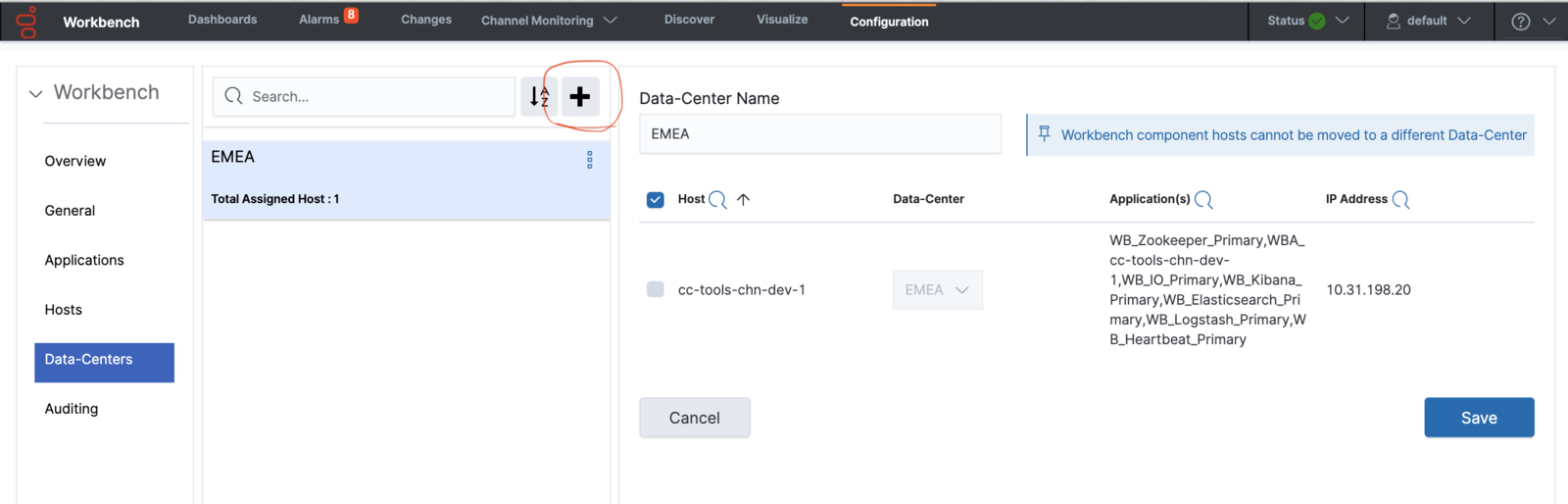This screenshot has width=1568, height=504.
Task: Click the A-Z sort icon
Action: pyautogui.click(x=539, y=96)
